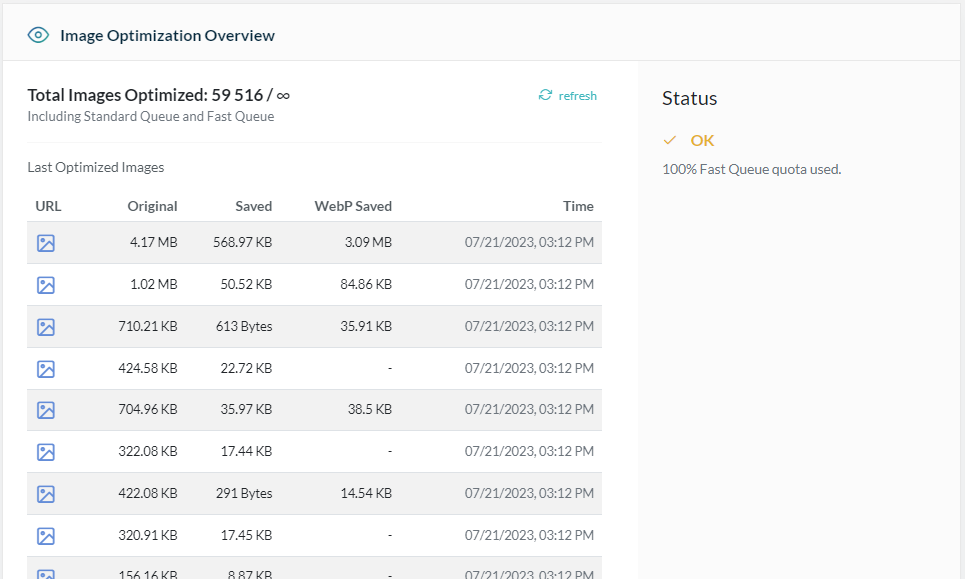The height and width of the screenshot is (579, 965).
Task: Open image URL icon for 704.96 KB row
Action: [x=46, y=410]
